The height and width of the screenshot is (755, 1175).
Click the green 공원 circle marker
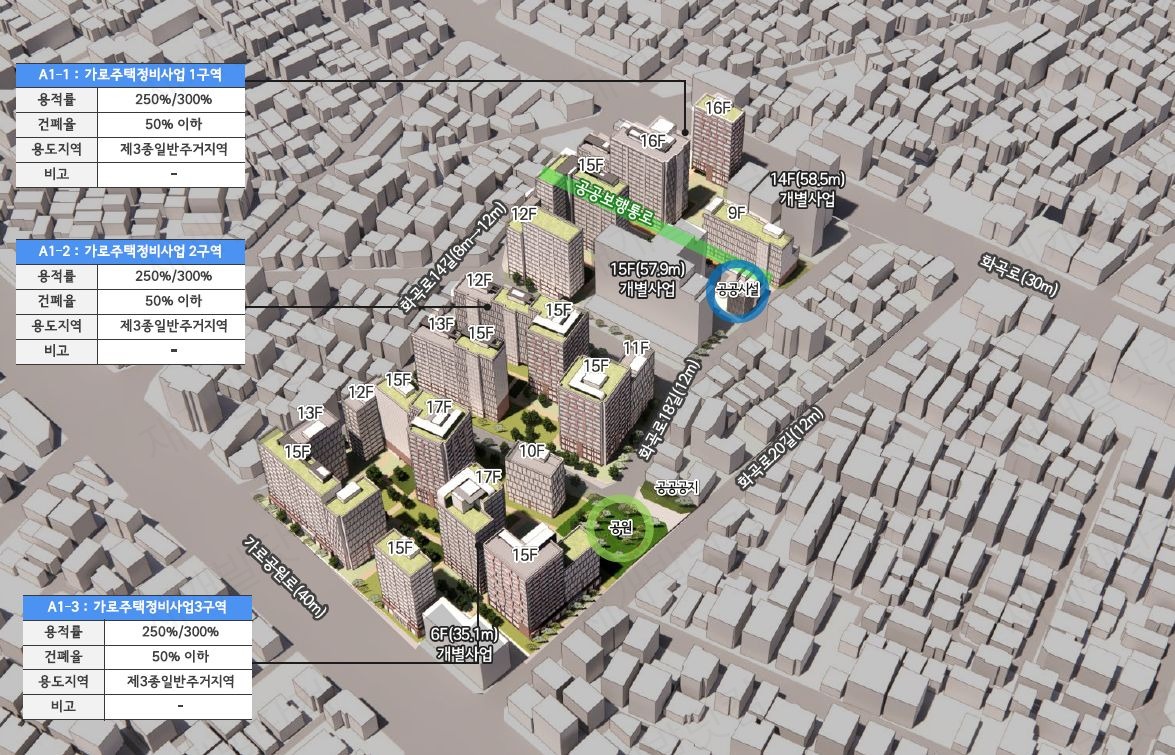620,527
